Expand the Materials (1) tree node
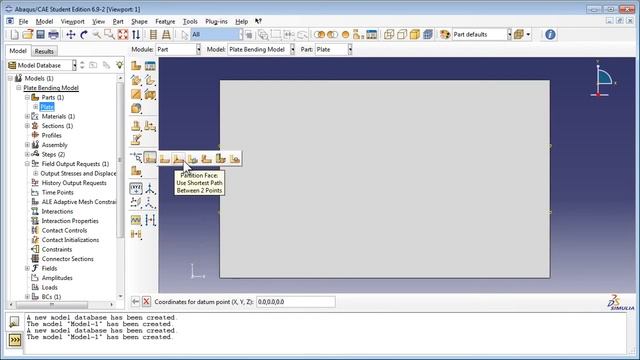 (27, 116)
